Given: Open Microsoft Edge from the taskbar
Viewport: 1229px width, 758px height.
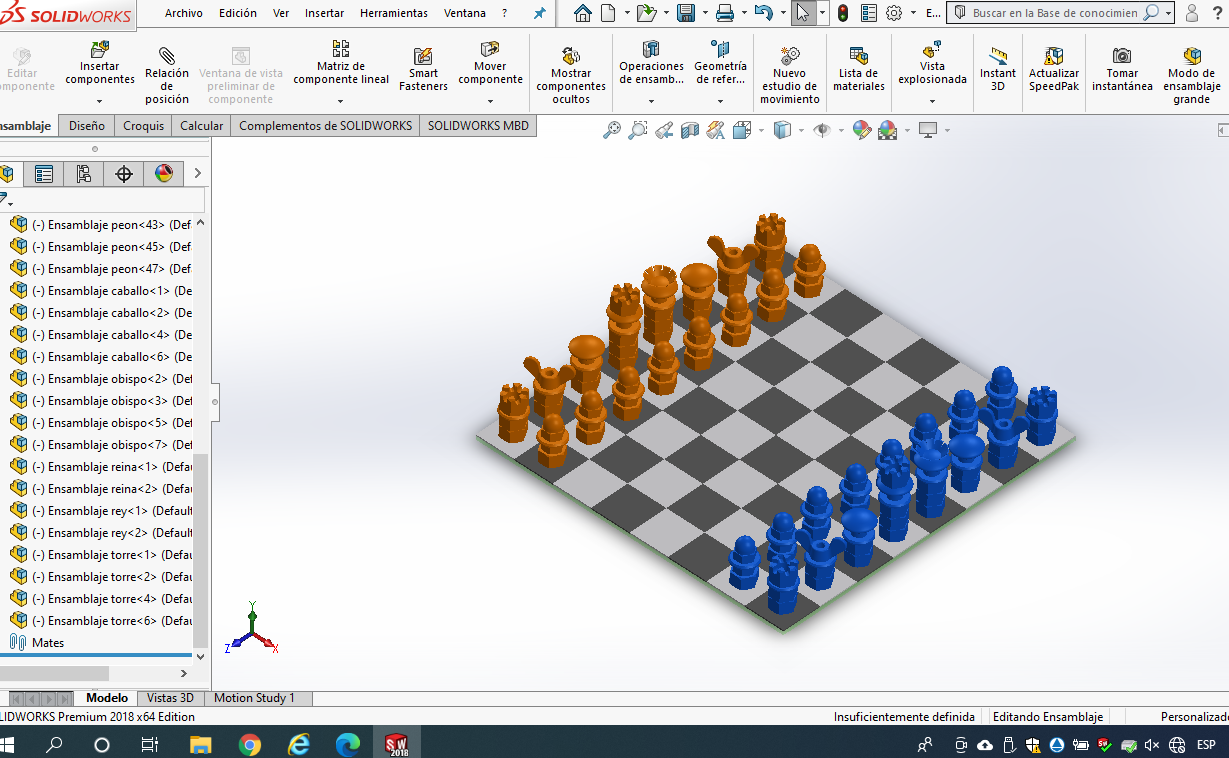Looking at the screenshot, I should pyautogui.click(x=347, y=744).
